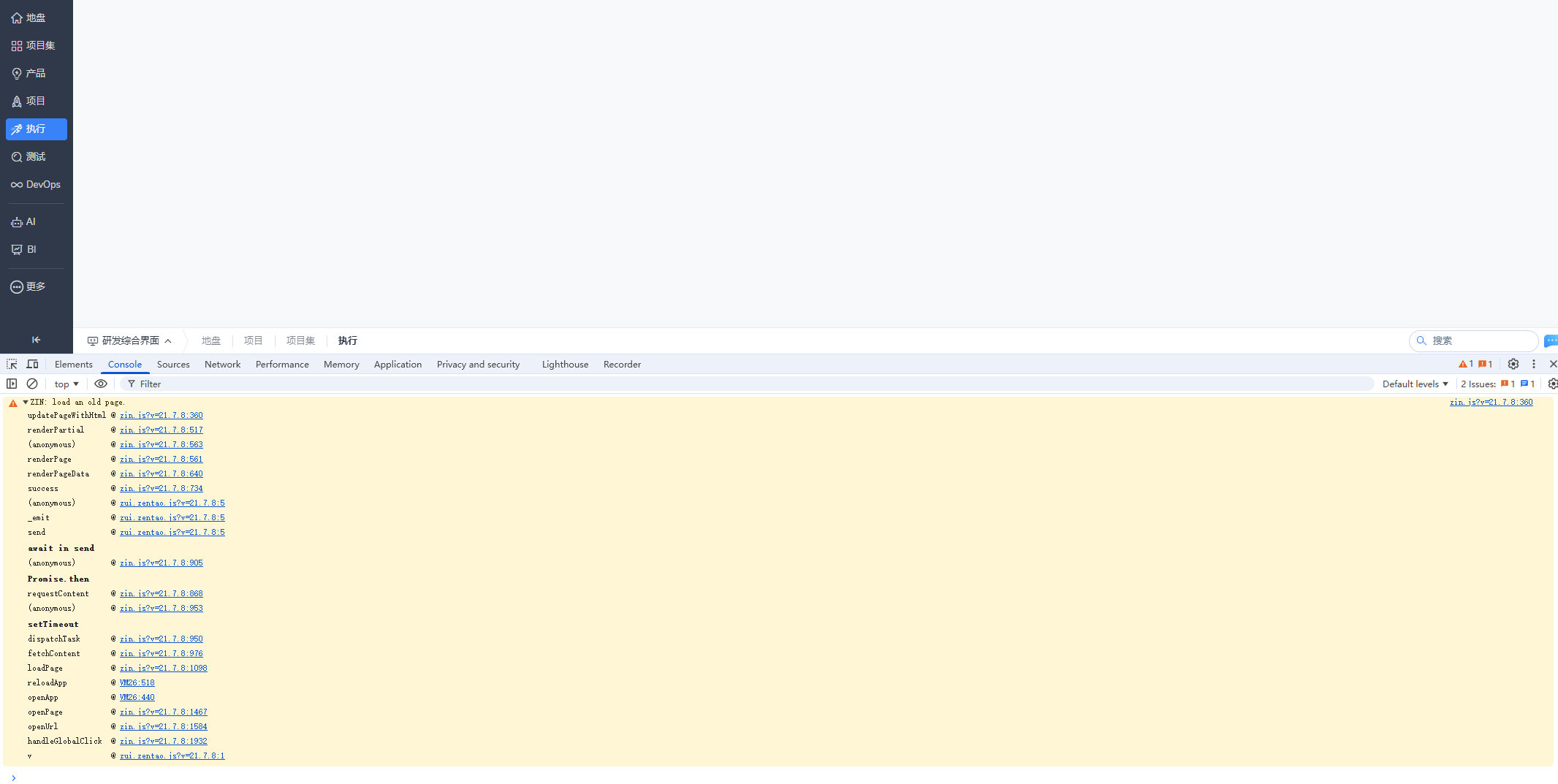Create a live expression via eye icon
This screenshot has height=784, width=1558.
click(x=101, y=384)
